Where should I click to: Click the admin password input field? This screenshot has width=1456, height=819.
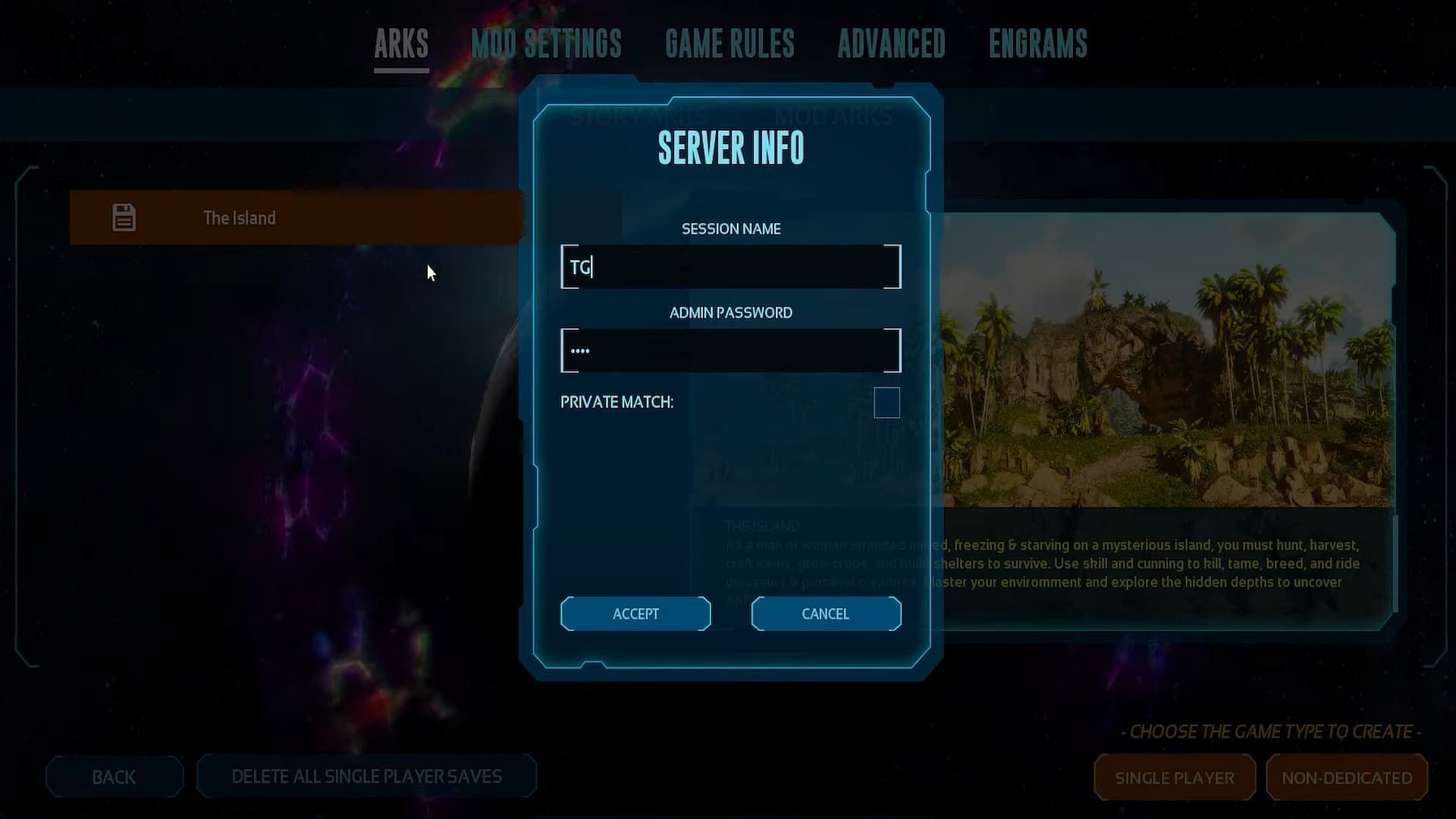tap(731, 350)
